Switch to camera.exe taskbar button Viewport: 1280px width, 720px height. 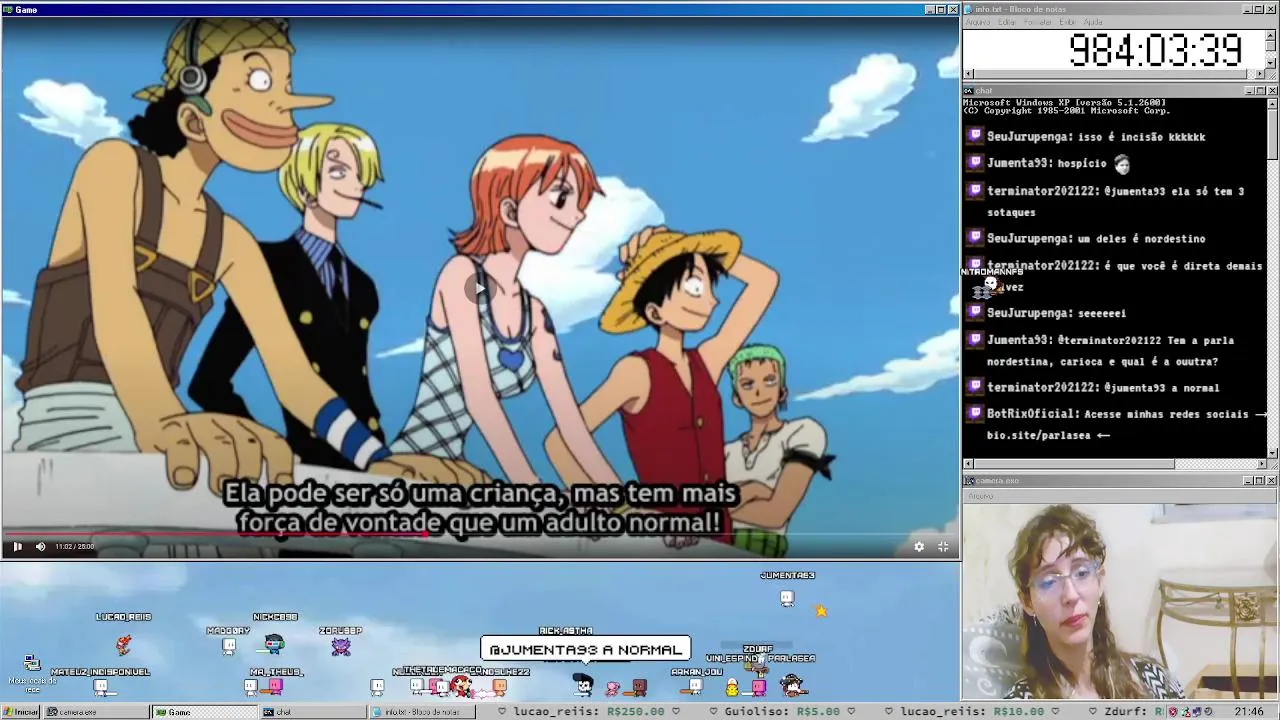pos(95,712)
